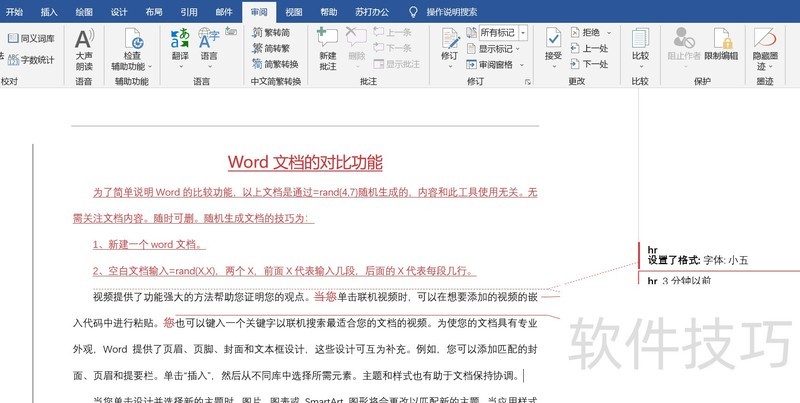The image size is (800, 403).
Task: Switch to the 引用 tab
Action: tap(189, 12)
